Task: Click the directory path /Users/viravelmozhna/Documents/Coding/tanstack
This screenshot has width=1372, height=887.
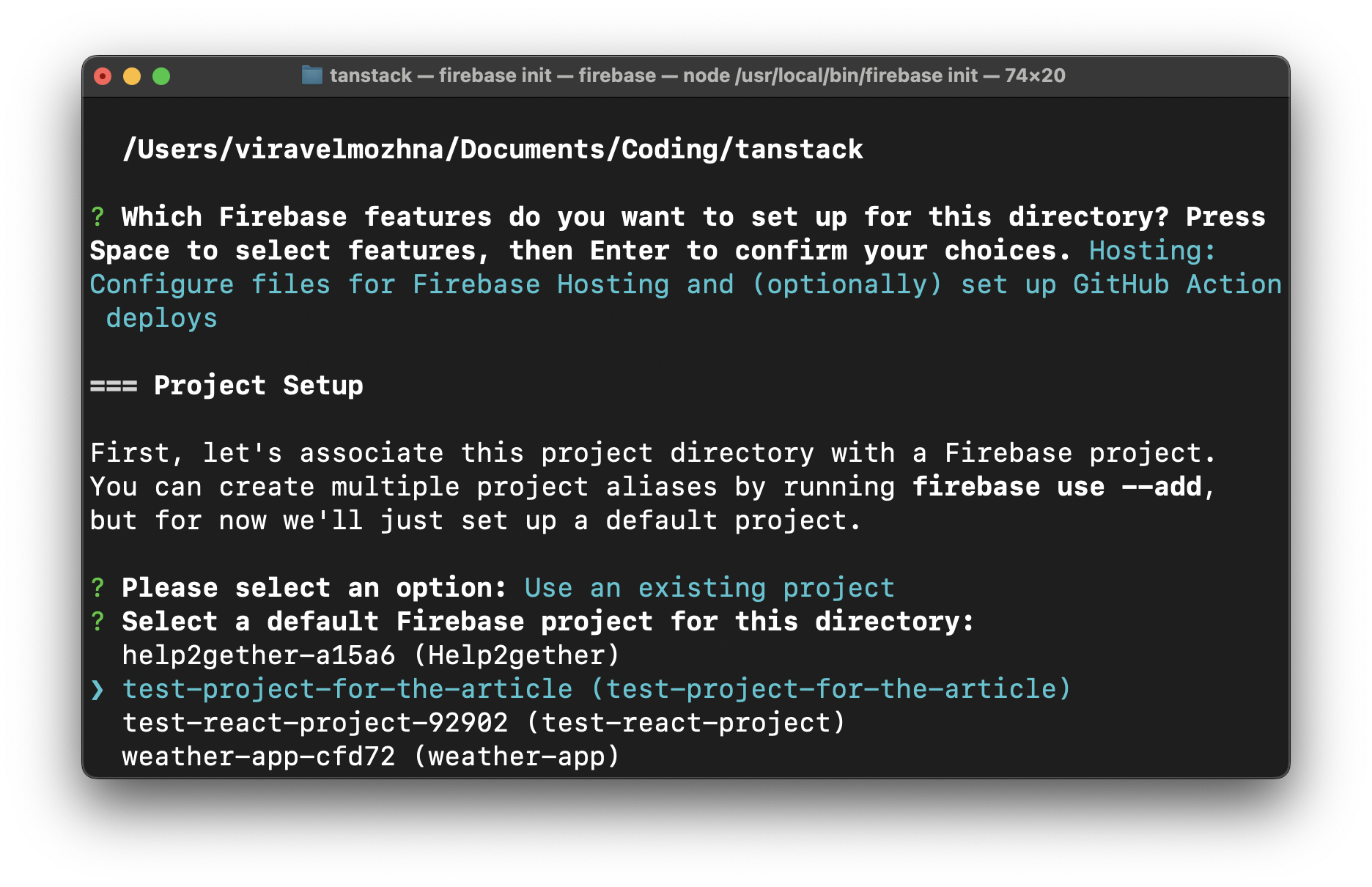Action: point(493,148)
